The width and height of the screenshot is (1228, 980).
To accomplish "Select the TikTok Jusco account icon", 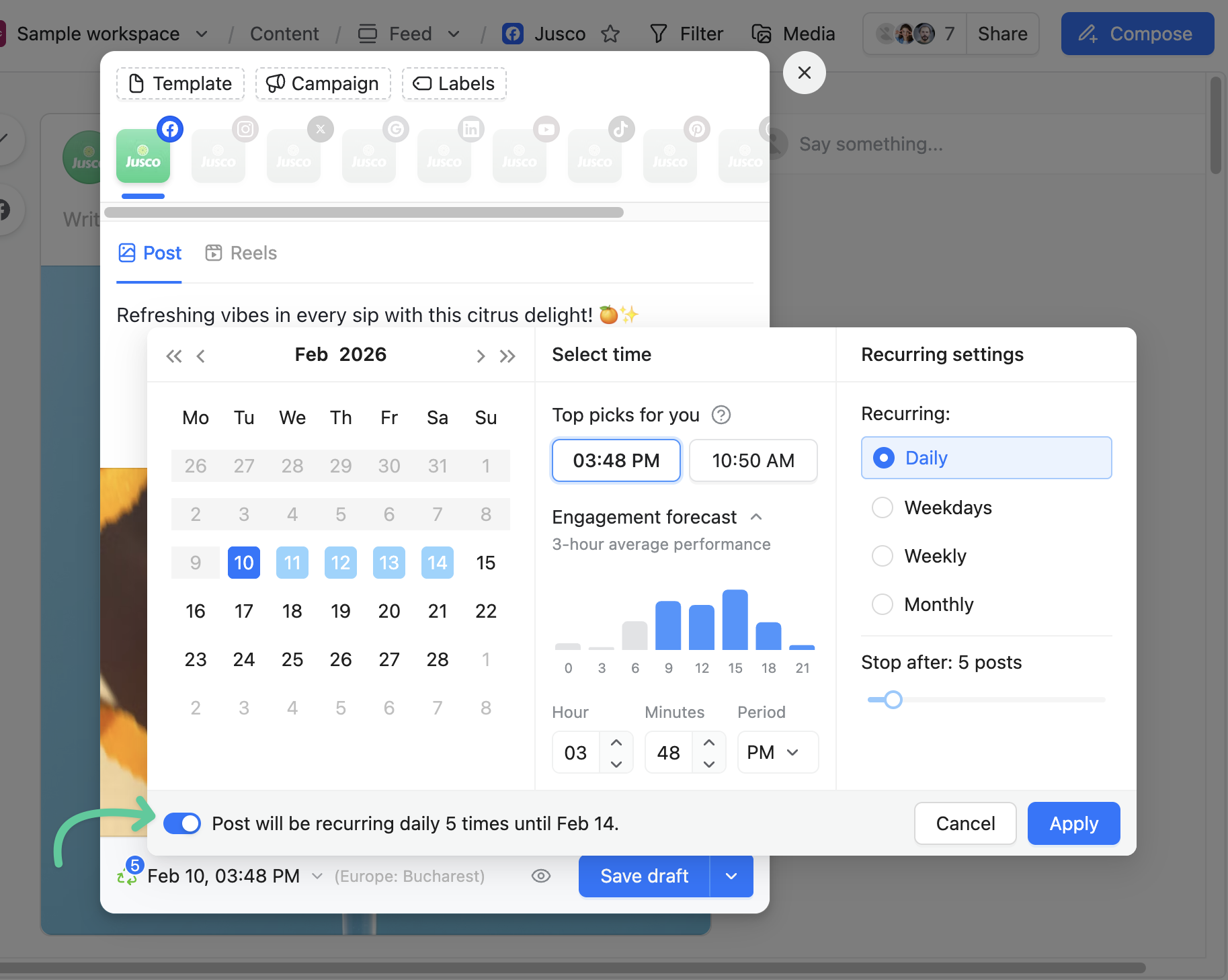I will coord(595,157).
